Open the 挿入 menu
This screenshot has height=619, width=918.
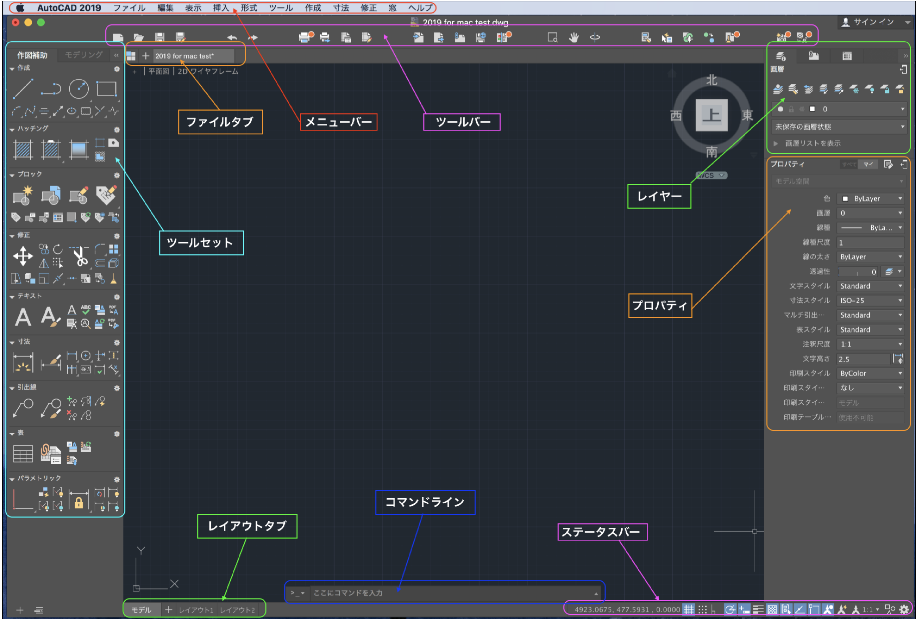click(x=221, y=8)
